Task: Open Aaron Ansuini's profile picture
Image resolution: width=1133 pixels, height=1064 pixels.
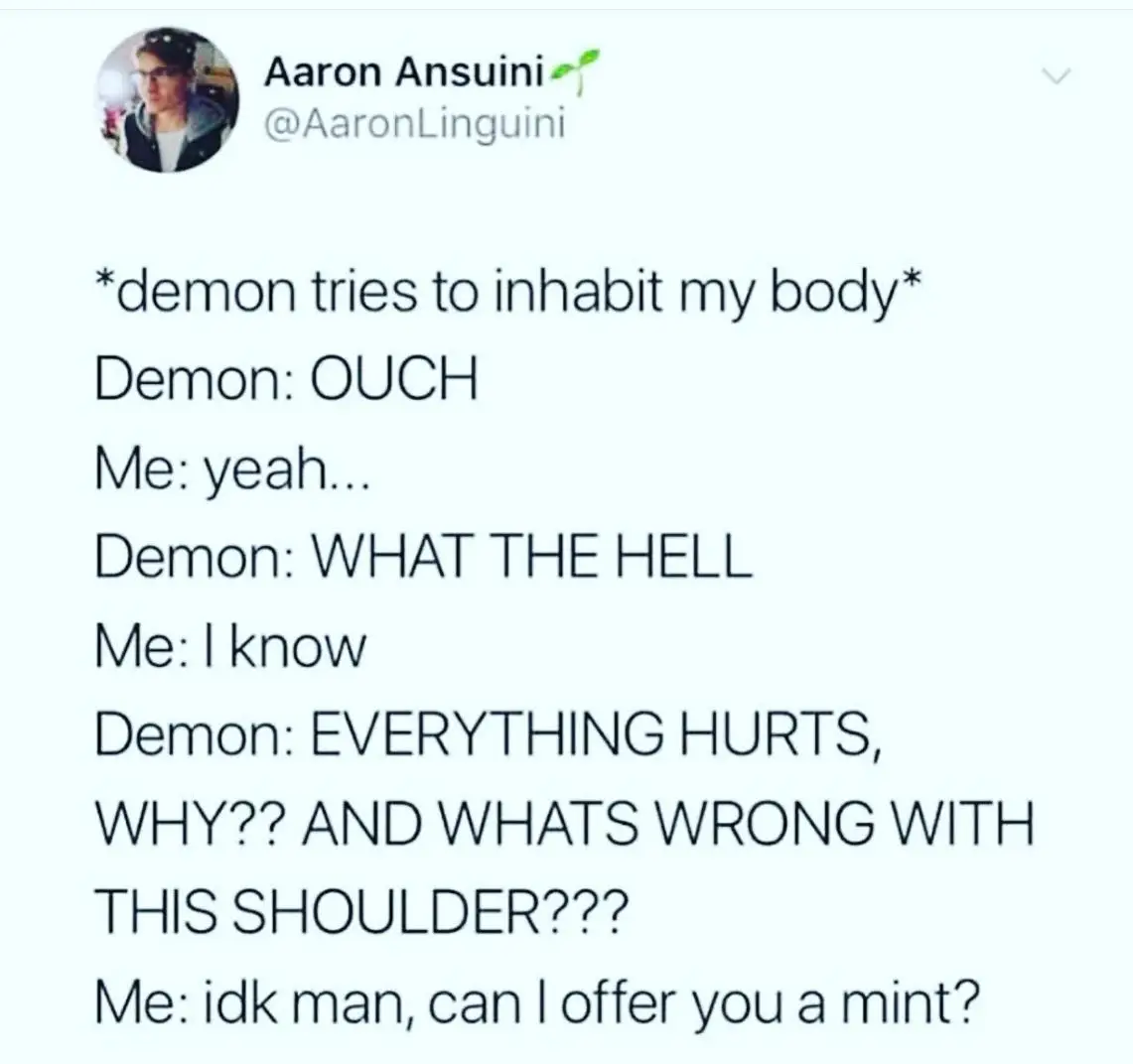Action: coord(168,100)
